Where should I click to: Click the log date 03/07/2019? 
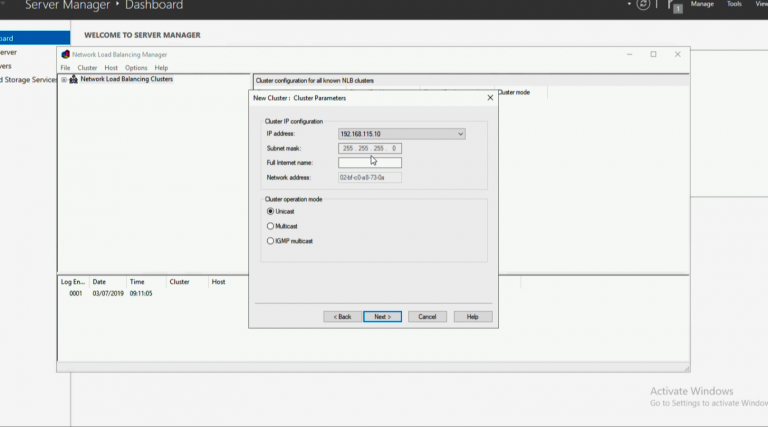pos(108,293)
